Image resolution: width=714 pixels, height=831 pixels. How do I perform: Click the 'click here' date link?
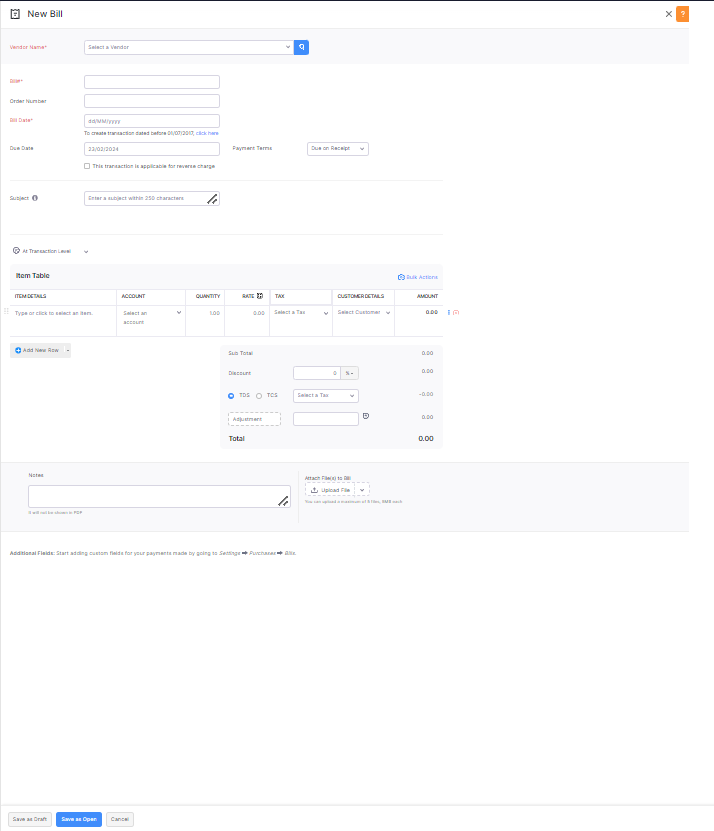[x=207, y=133]
